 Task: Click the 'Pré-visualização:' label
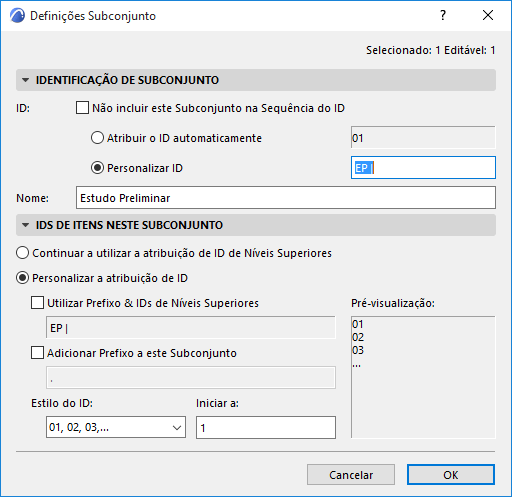393,303
